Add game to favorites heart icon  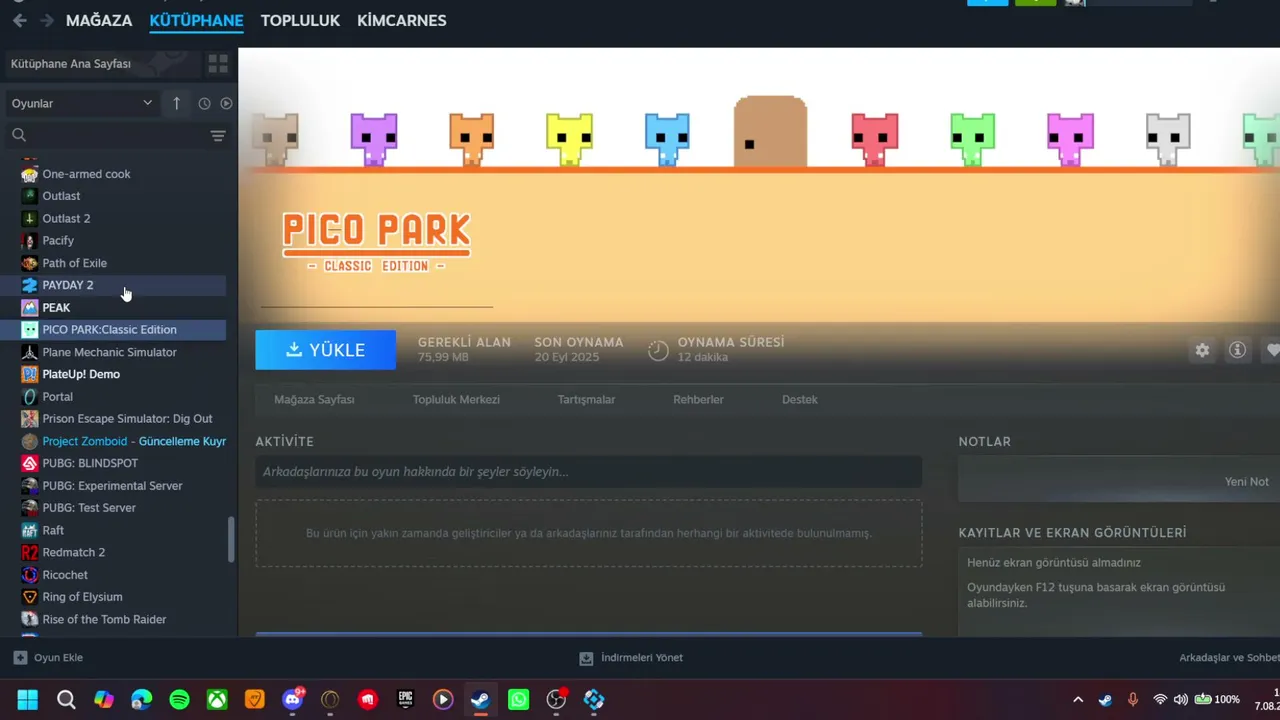pyautogui.click(x=1272, y=350)
